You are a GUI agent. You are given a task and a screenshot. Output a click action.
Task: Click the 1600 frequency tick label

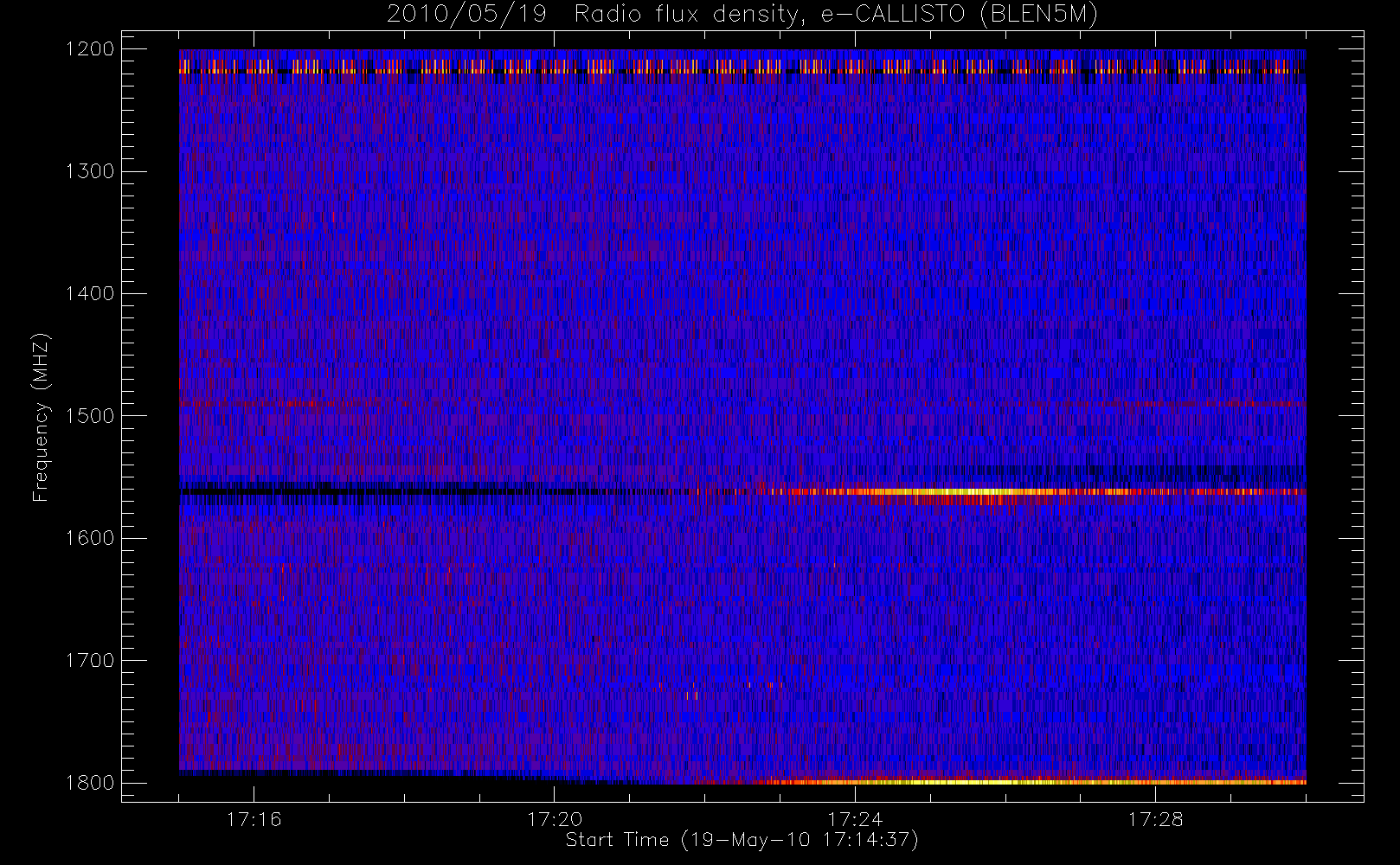[90, 538]
